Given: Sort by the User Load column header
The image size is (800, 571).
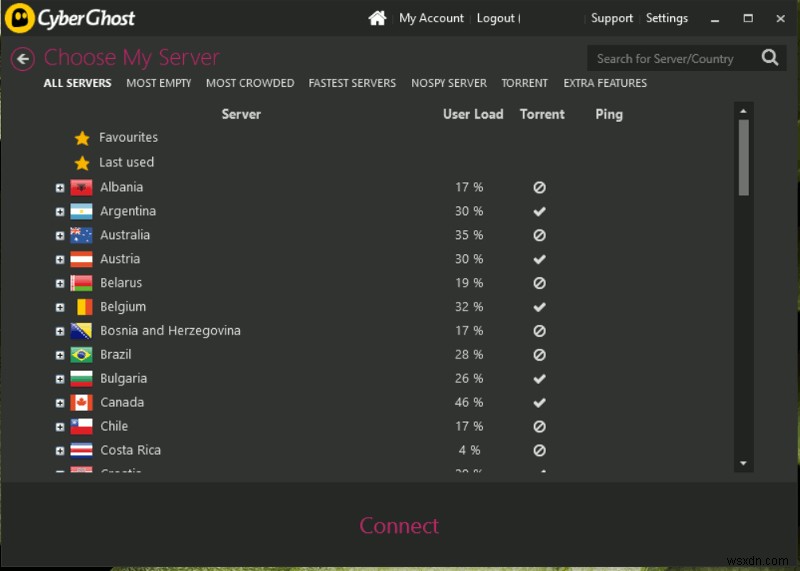Looking at the screenshot, I should [473, 114].
